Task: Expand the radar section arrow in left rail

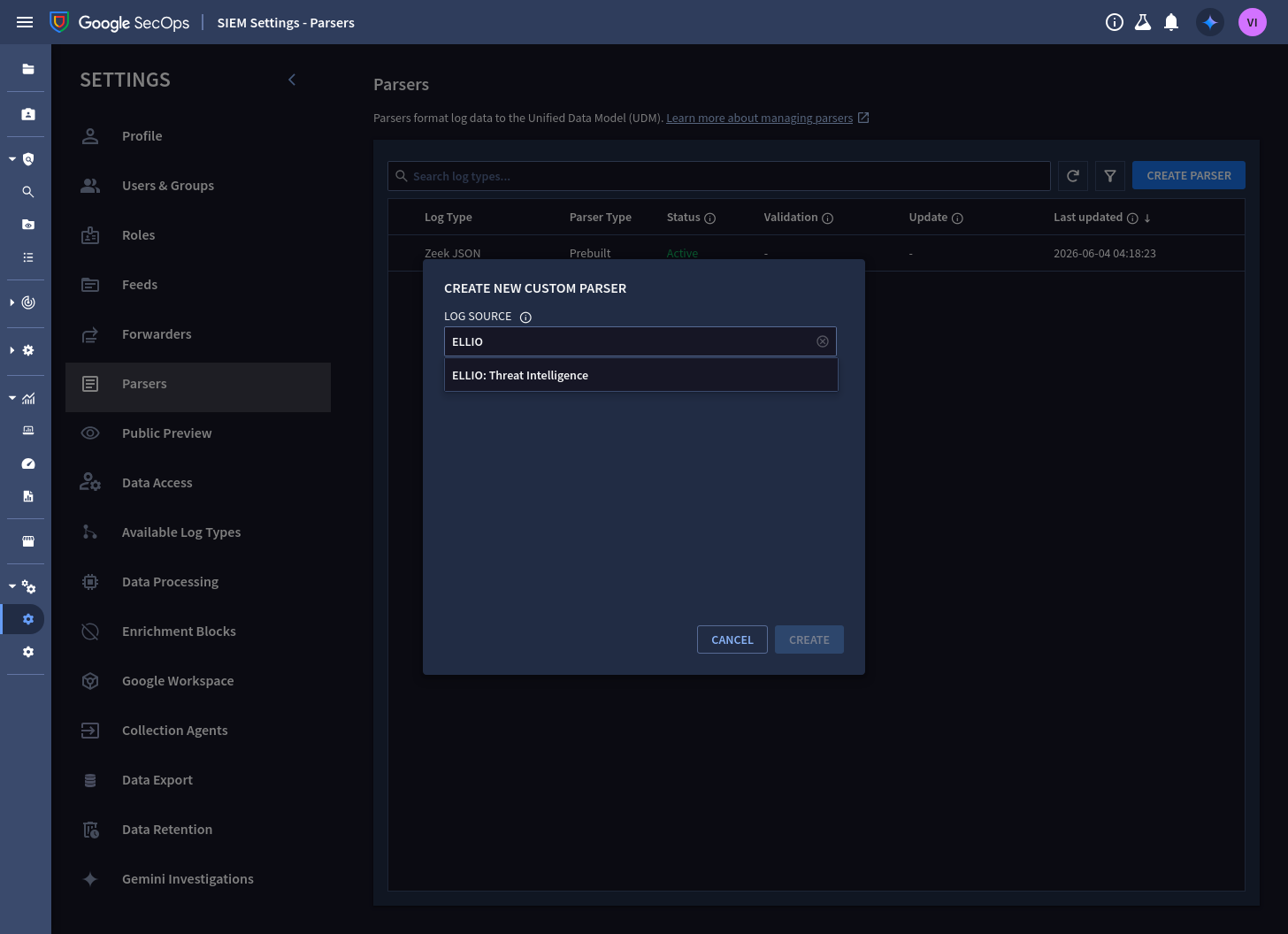Action: [x=12, y=302]
